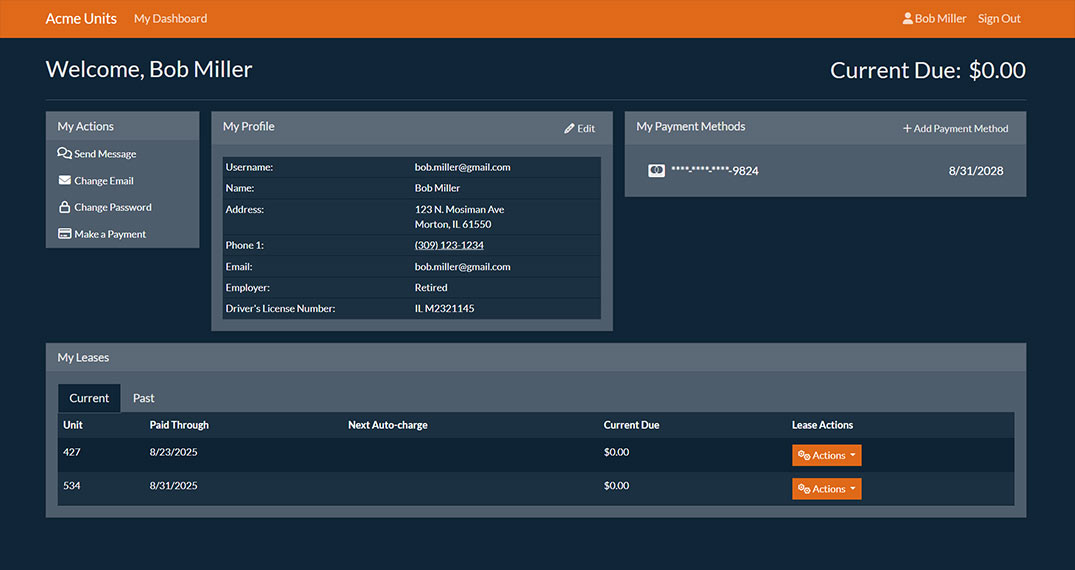Click the phone number (309) 123-1234
Viewport: 1075px width, 570px height.
click(x=449, y=245)
